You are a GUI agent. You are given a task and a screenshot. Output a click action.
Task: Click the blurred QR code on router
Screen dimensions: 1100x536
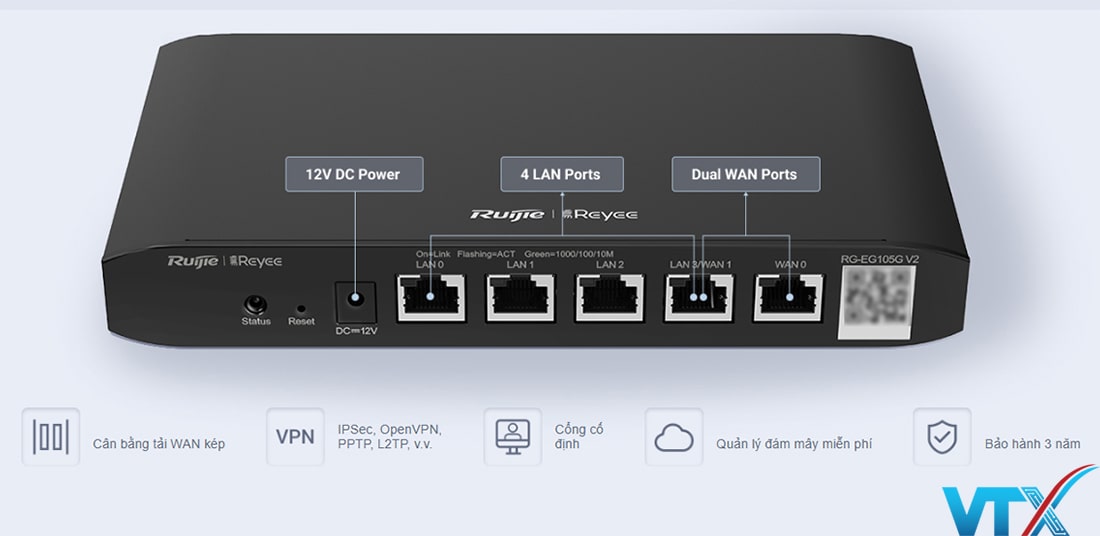coord(876,299)
